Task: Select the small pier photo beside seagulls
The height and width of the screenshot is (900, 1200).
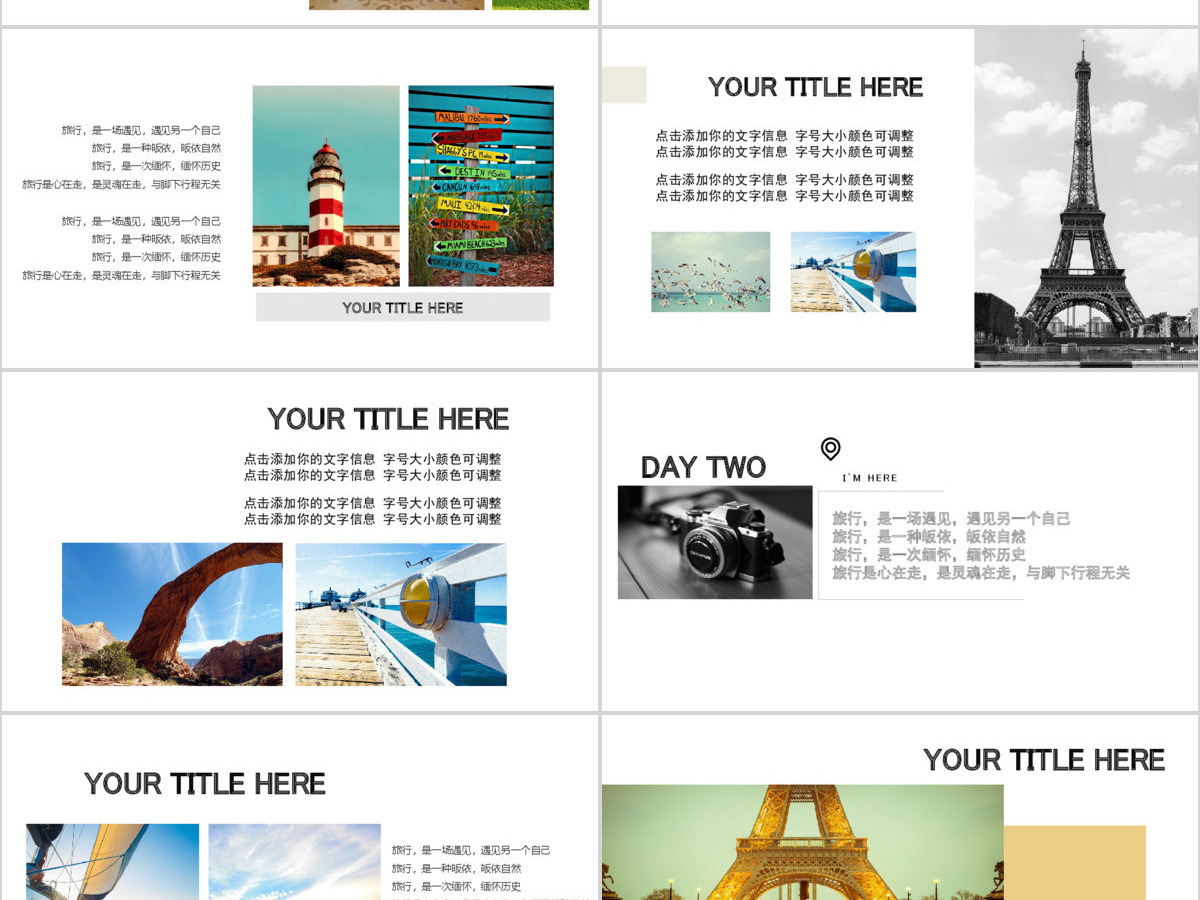Action: pos(853,272)
